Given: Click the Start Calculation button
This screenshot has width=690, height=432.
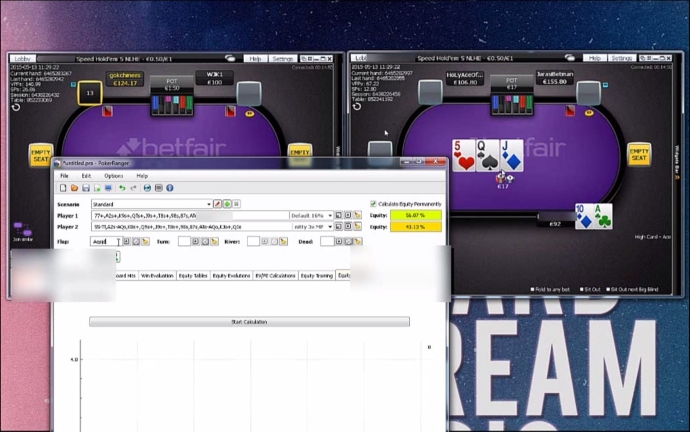Looking at the screenshot, I should [249, 322].
